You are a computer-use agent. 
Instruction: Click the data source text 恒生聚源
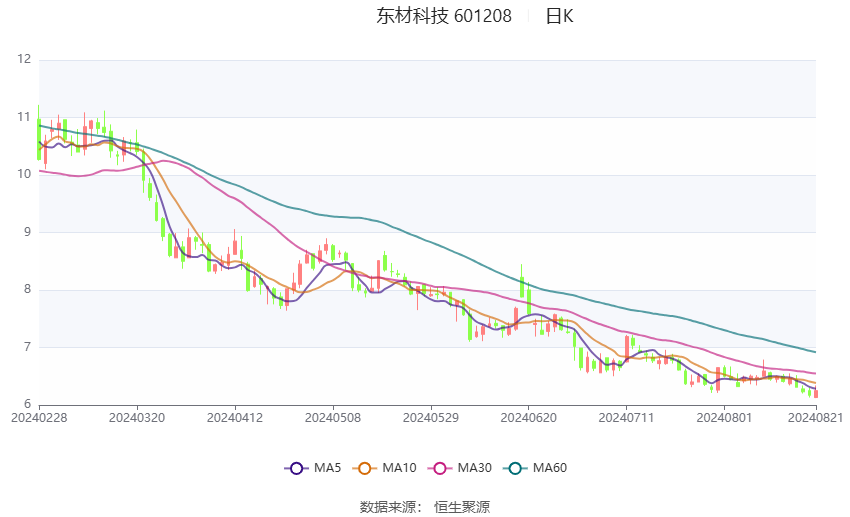(462, 507)
